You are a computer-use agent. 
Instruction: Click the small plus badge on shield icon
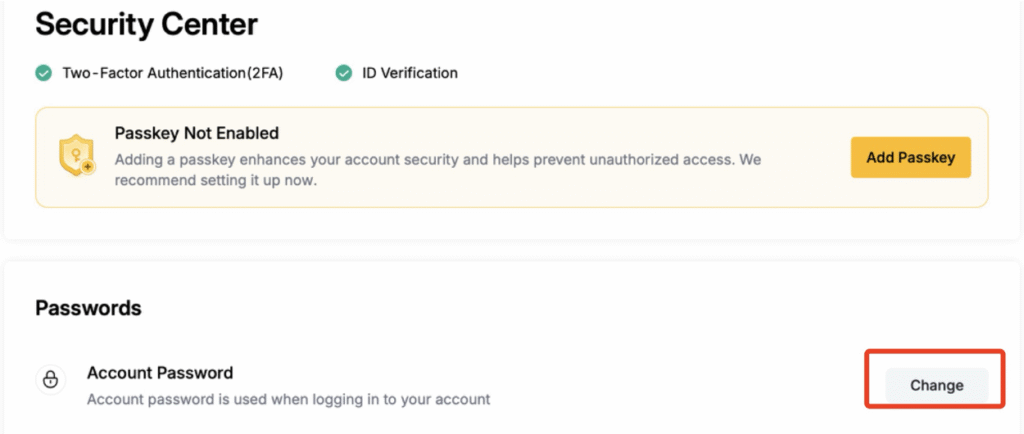[x=88, y=167]
